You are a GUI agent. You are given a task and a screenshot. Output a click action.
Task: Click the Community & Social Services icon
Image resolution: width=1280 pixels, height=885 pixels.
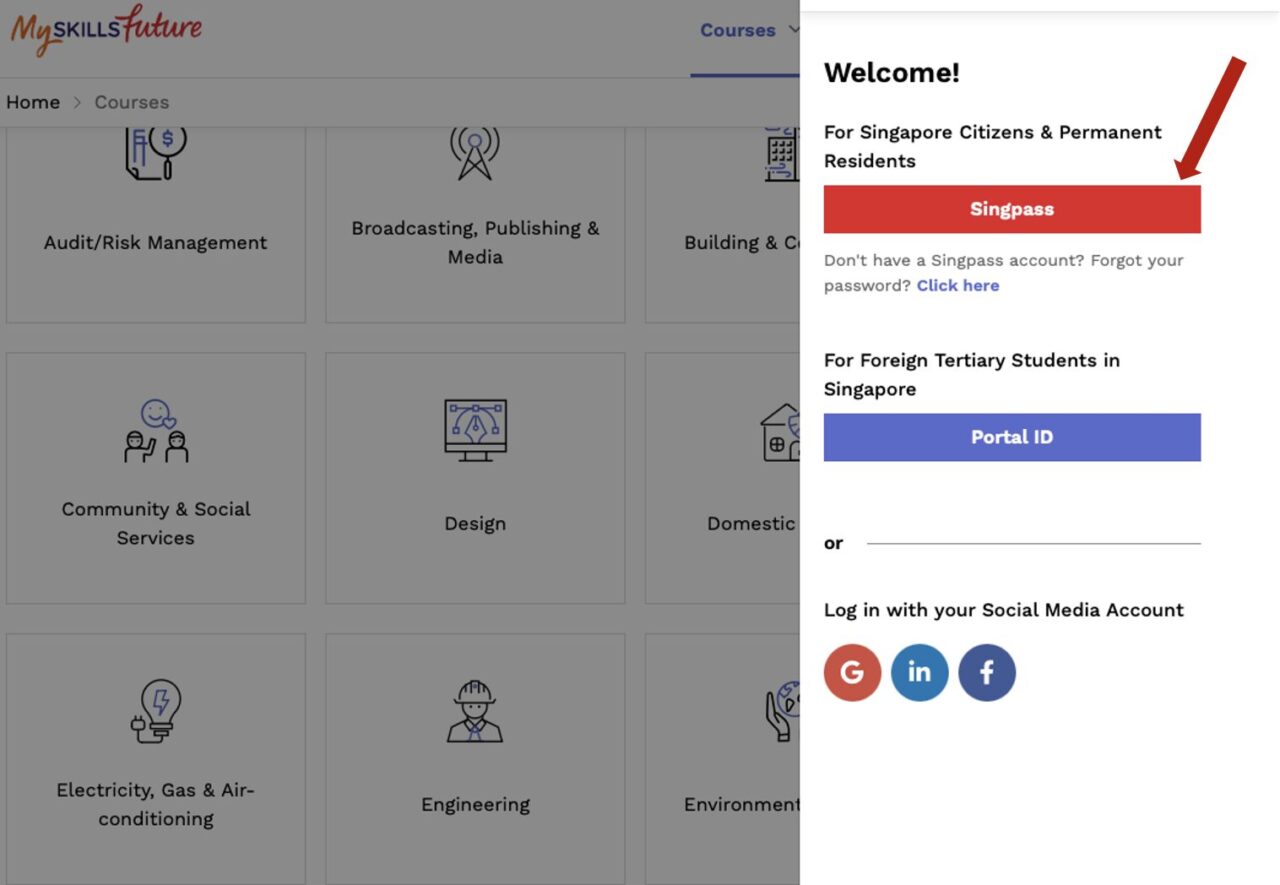click(x=156, y=430)
